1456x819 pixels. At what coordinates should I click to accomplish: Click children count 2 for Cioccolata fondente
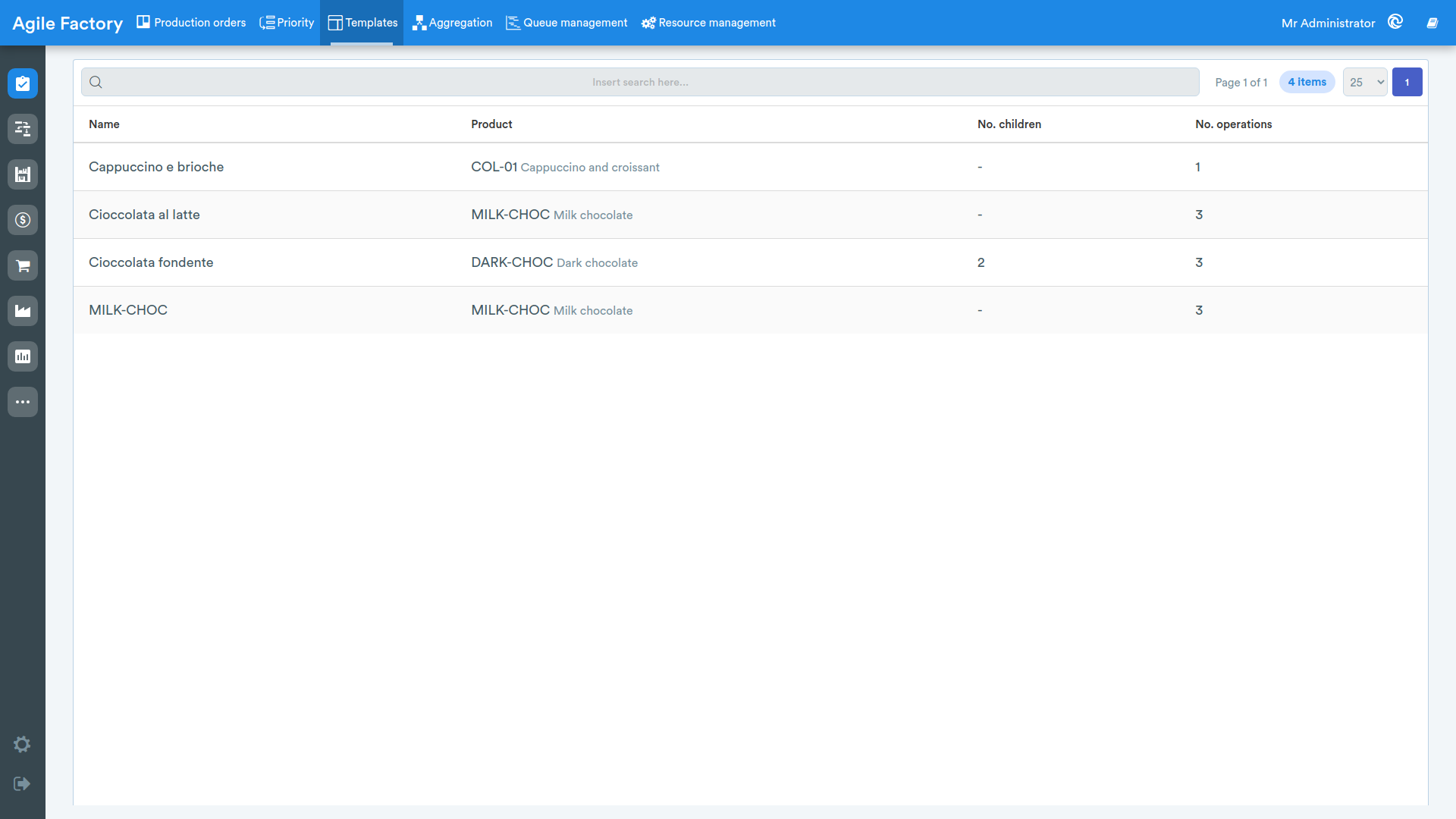coord(981,262)
